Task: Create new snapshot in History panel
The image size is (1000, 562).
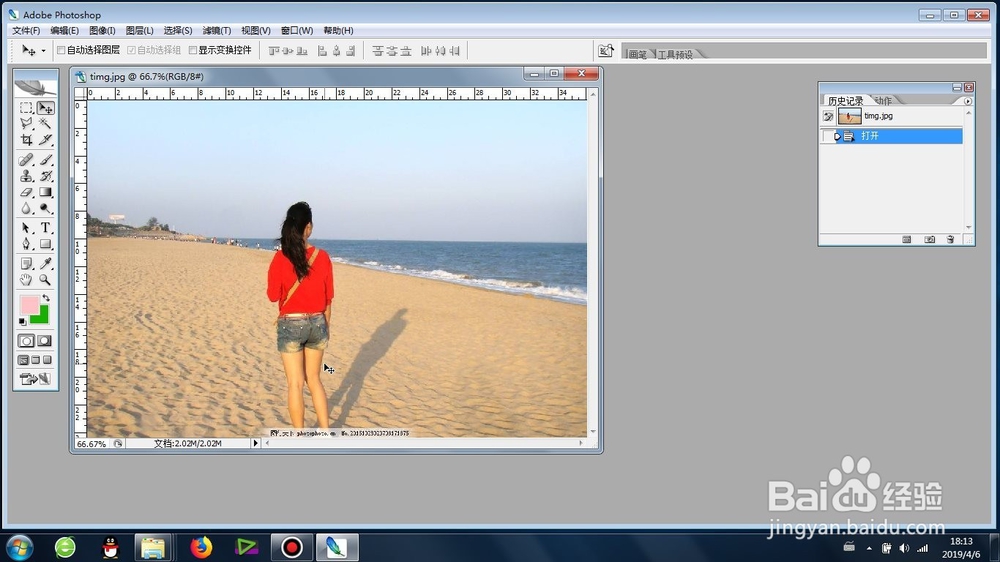Action: pos(929,239)
